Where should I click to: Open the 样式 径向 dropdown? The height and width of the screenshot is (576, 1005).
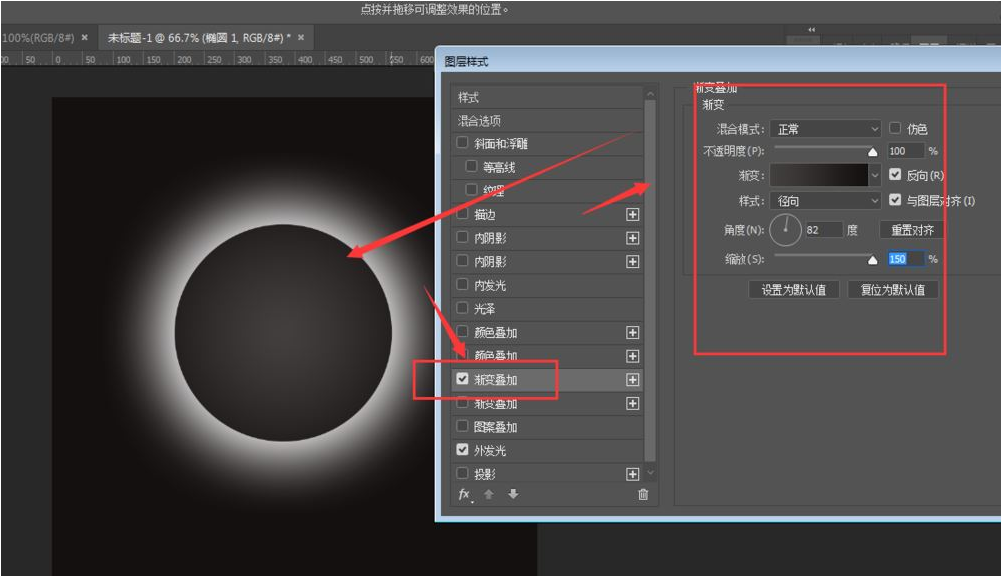pyautogui.click(x=826, y=201)
